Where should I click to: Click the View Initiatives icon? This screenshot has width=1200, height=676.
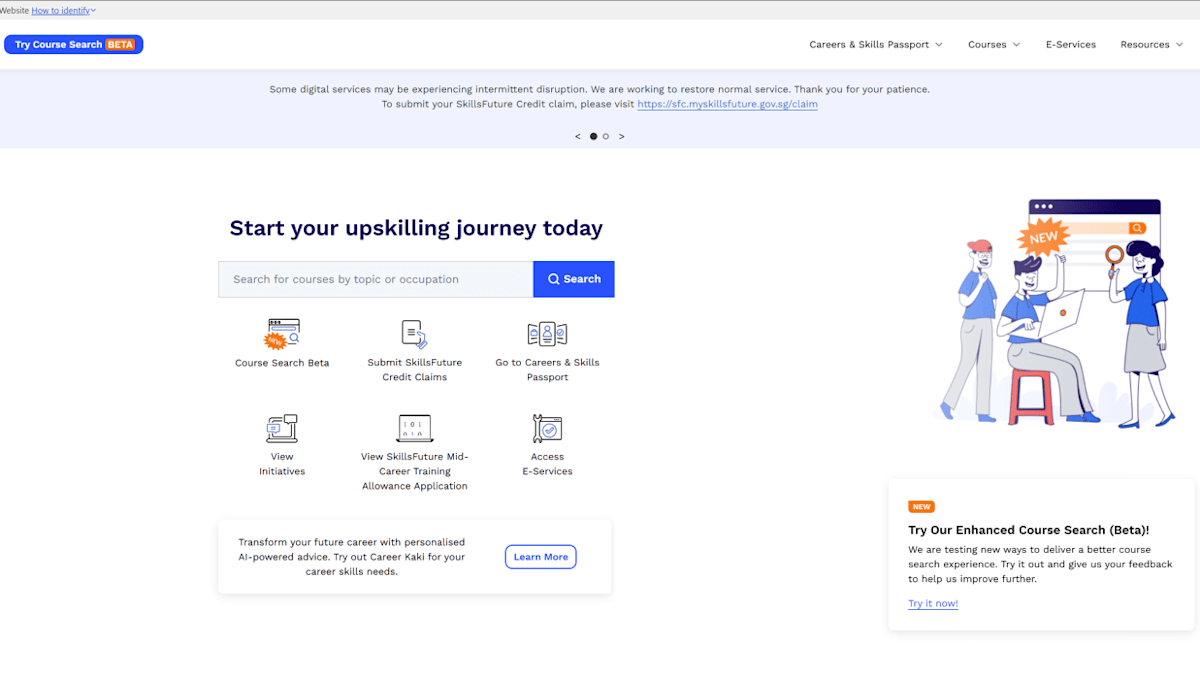[x=282, y=428]
